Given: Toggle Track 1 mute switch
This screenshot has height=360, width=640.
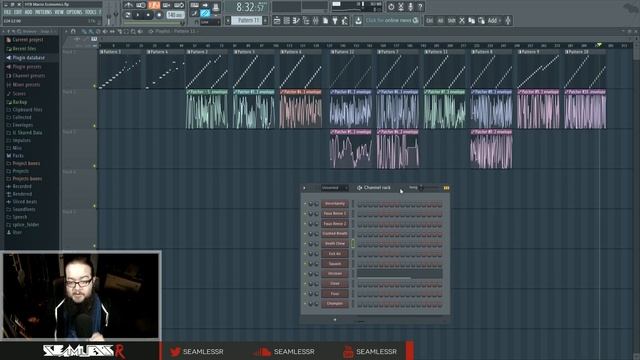Looking at the screenshot, I should (x=95, y=86).
